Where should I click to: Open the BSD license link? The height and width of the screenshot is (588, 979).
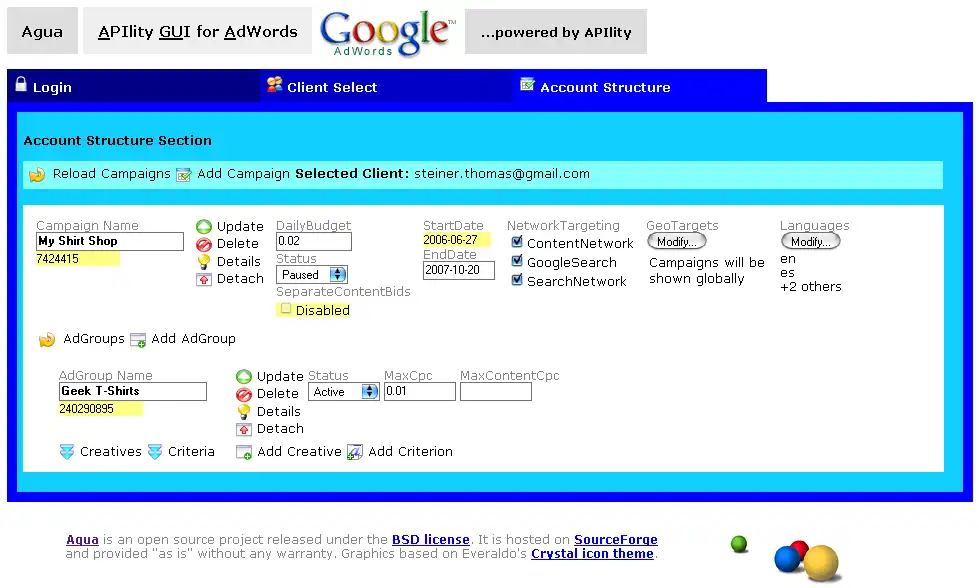click(x=431, y=539)
